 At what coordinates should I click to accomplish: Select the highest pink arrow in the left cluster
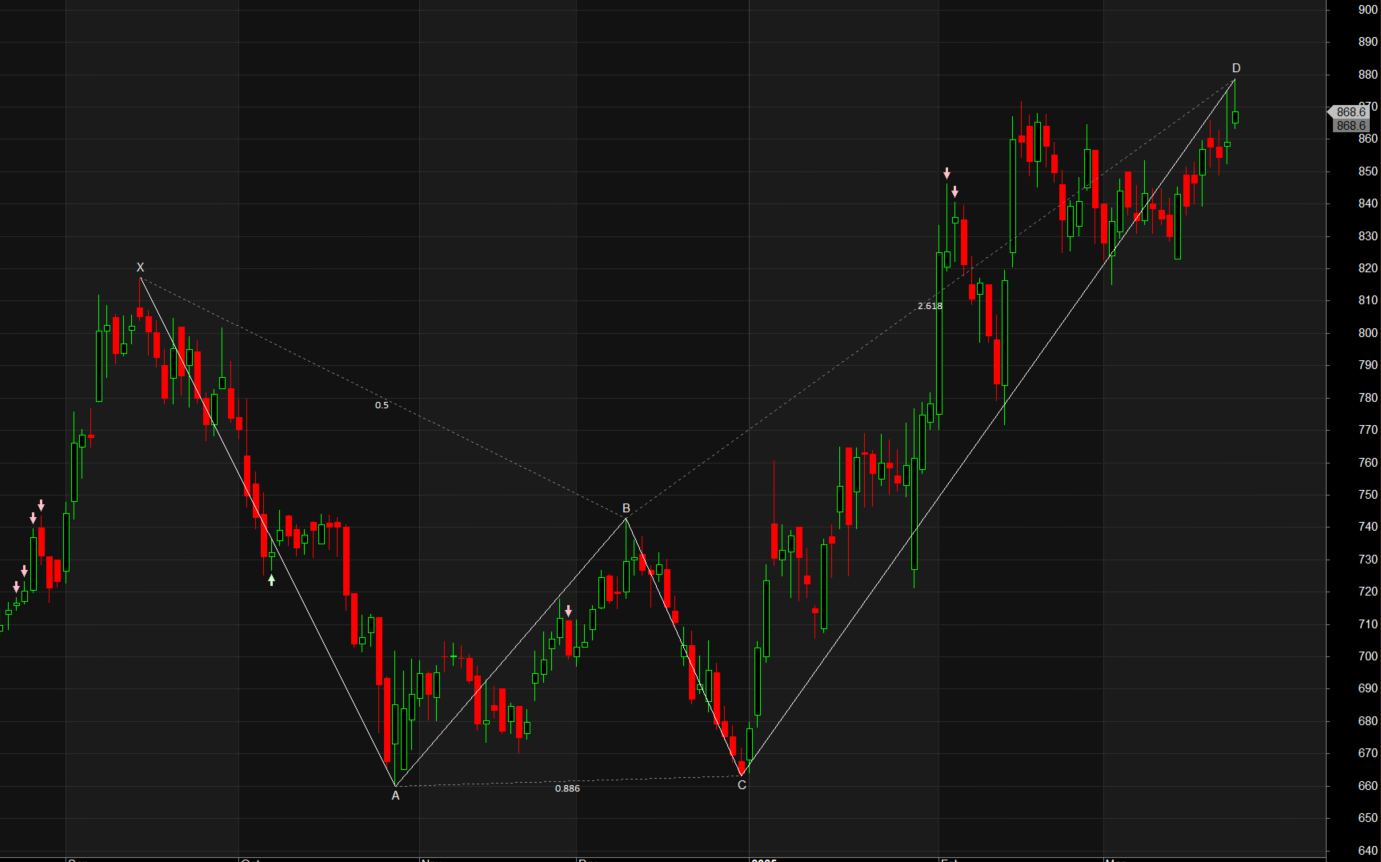pyautogui.click(x=41, y=505)
